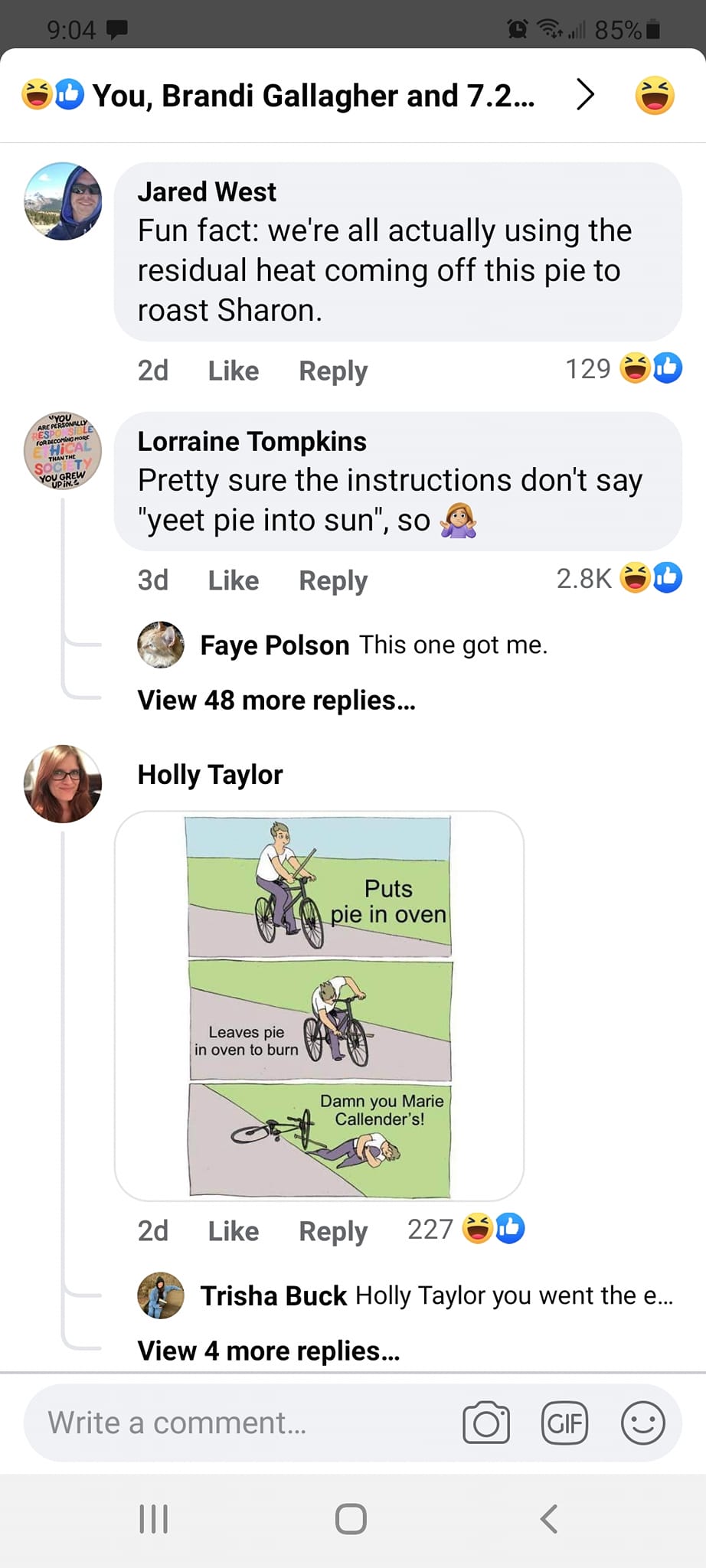Like Holly Taylor's meme comment

point(234,1231)
